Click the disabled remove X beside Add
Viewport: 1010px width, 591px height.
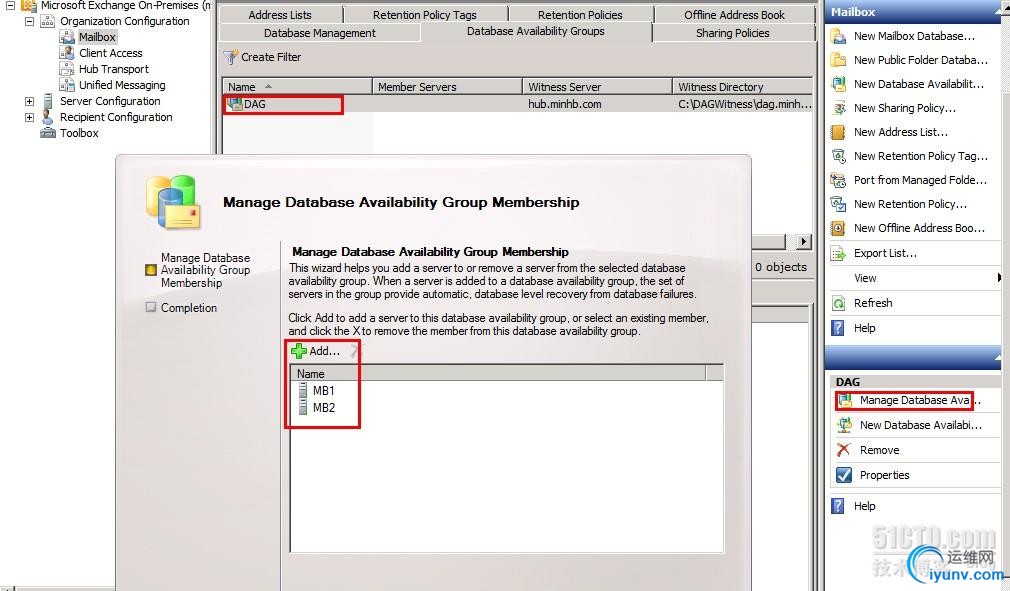click(x=356, y=351)
